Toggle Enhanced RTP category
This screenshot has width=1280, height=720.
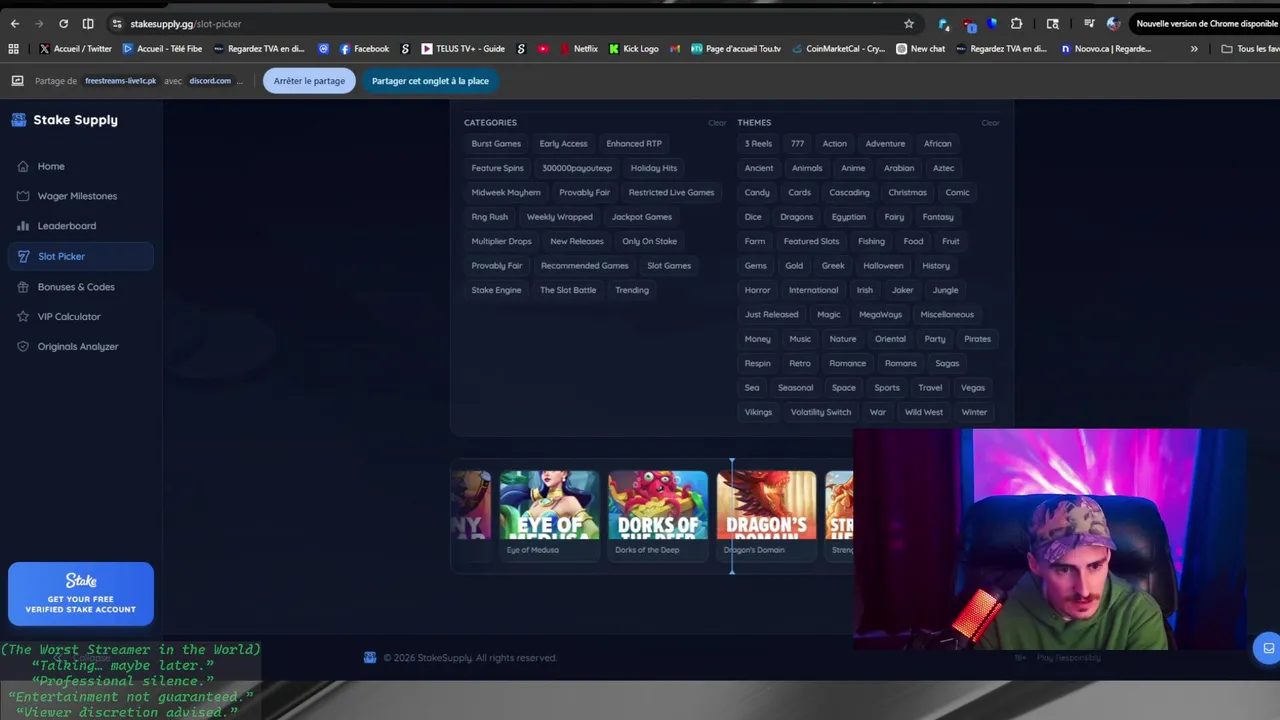[634, 144]
